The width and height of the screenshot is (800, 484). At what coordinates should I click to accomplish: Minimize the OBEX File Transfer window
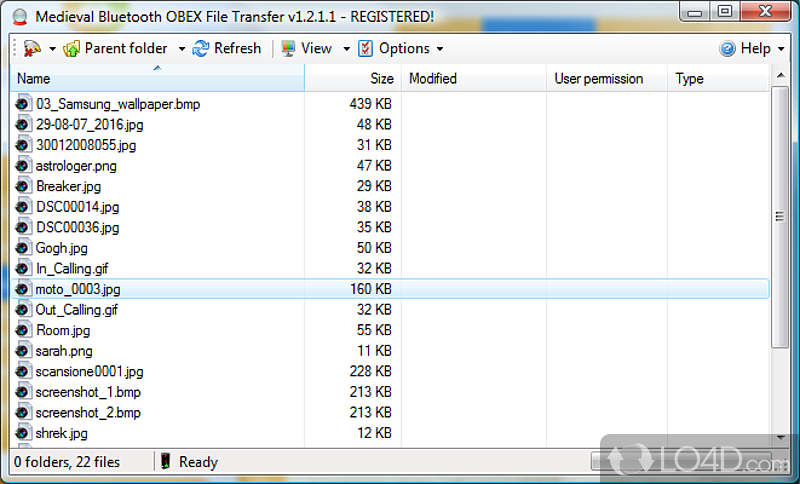tap(695, 11)
